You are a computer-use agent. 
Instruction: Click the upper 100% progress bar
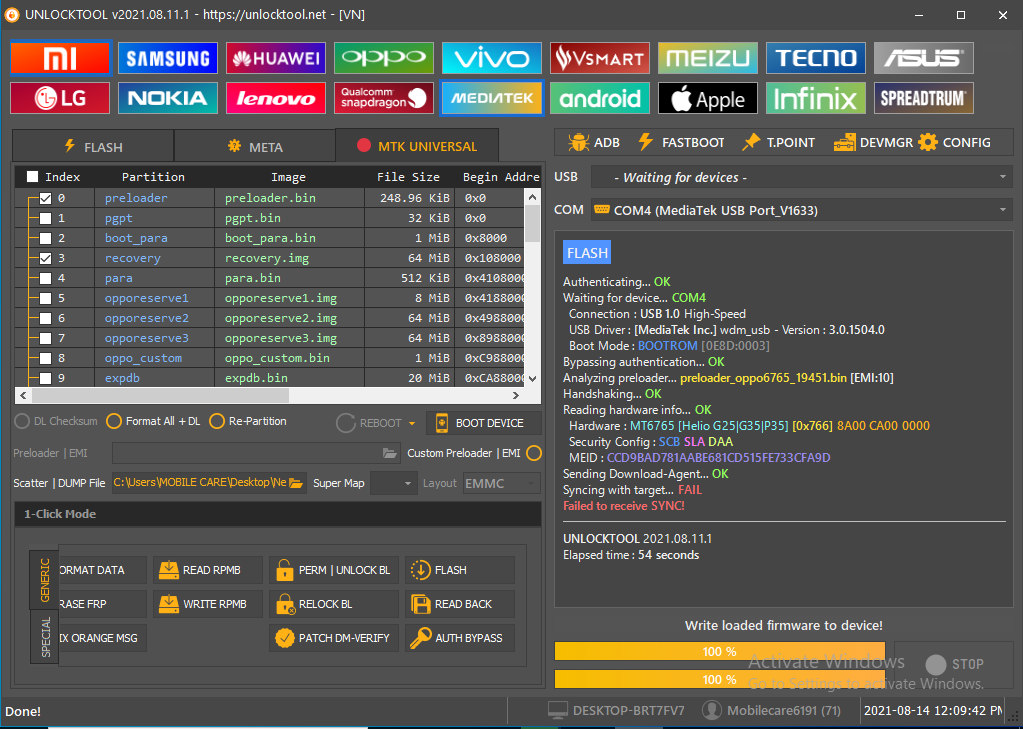click(x=720, y=651)
